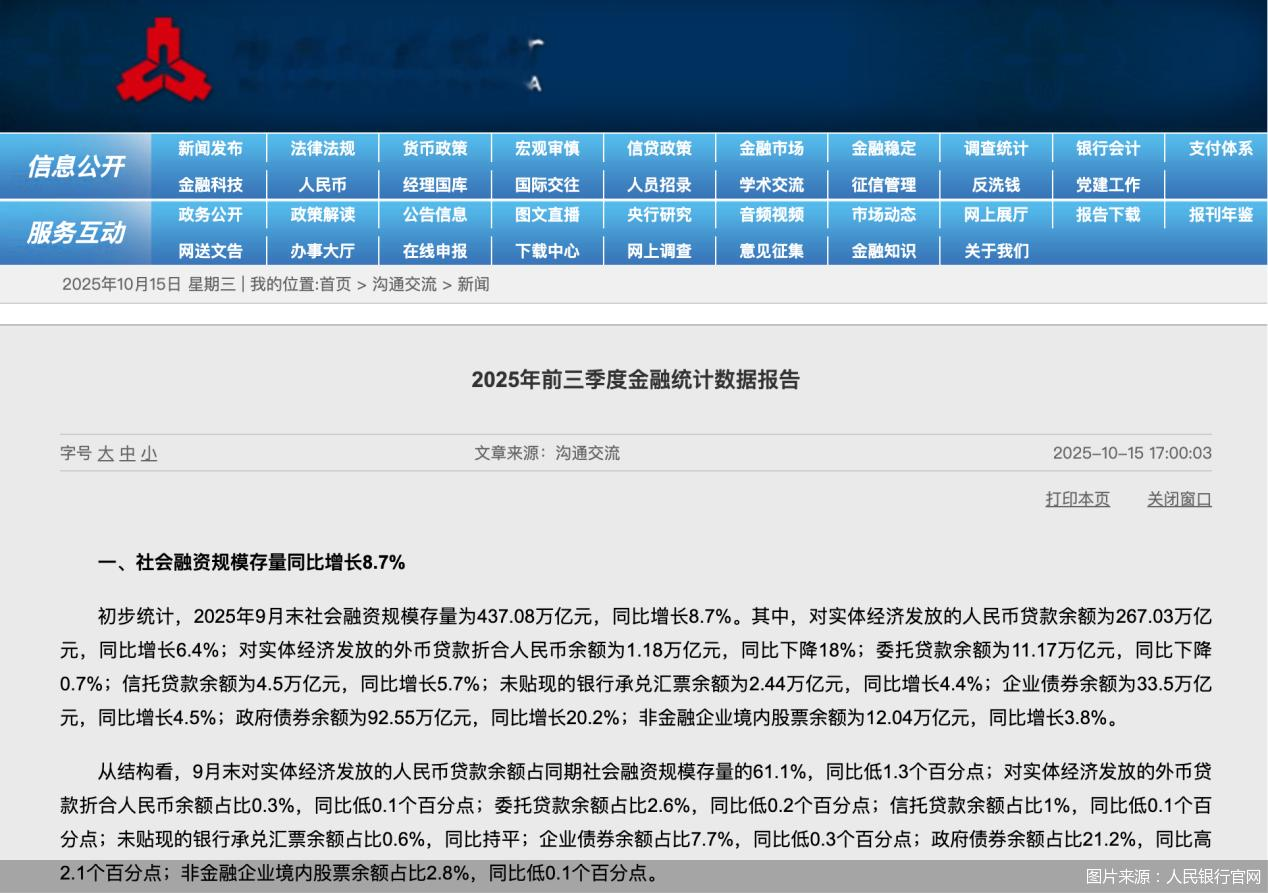Click 沟通交流 breadcrumb link
The height and width of the screenshot is (893, 1268).
click(404, 284)
